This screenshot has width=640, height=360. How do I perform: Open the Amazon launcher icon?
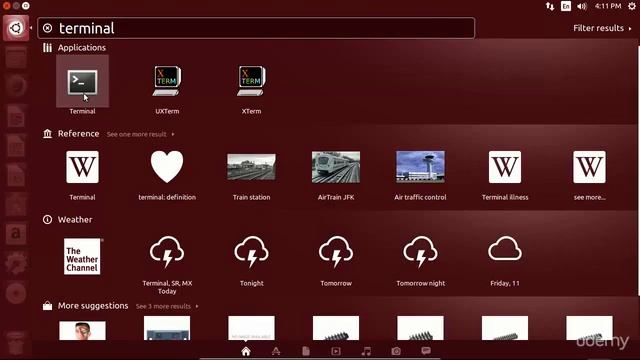(x=16, y=234)
